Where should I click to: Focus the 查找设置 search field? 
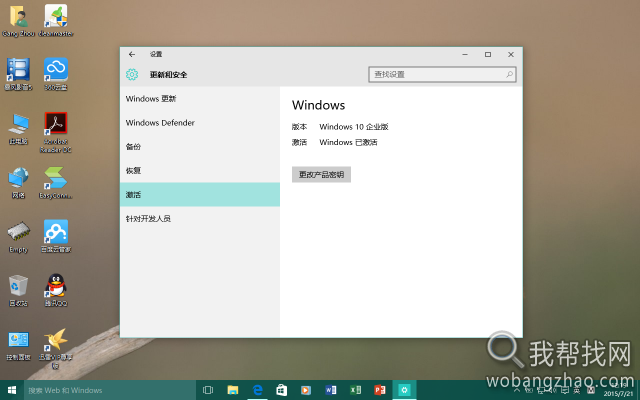(442, 74)
